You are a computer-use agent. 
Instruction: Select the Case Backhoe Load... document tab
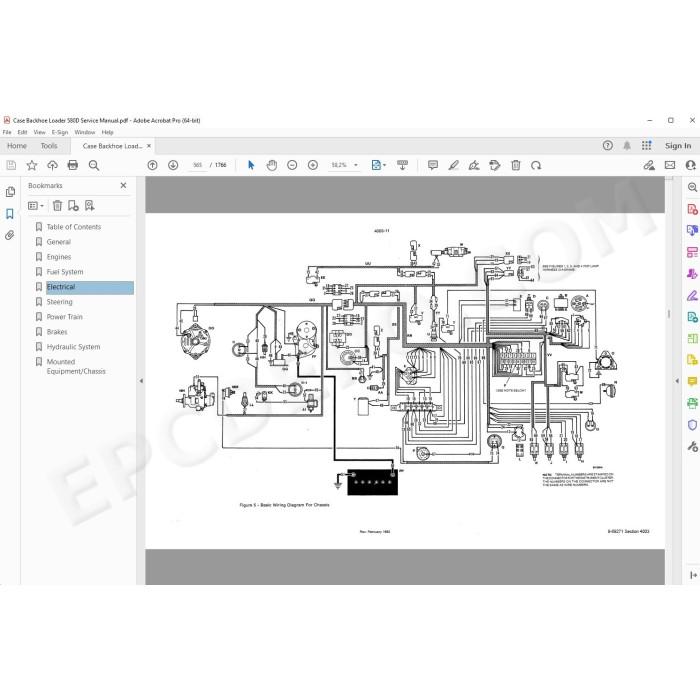click(x=112, y=146)
